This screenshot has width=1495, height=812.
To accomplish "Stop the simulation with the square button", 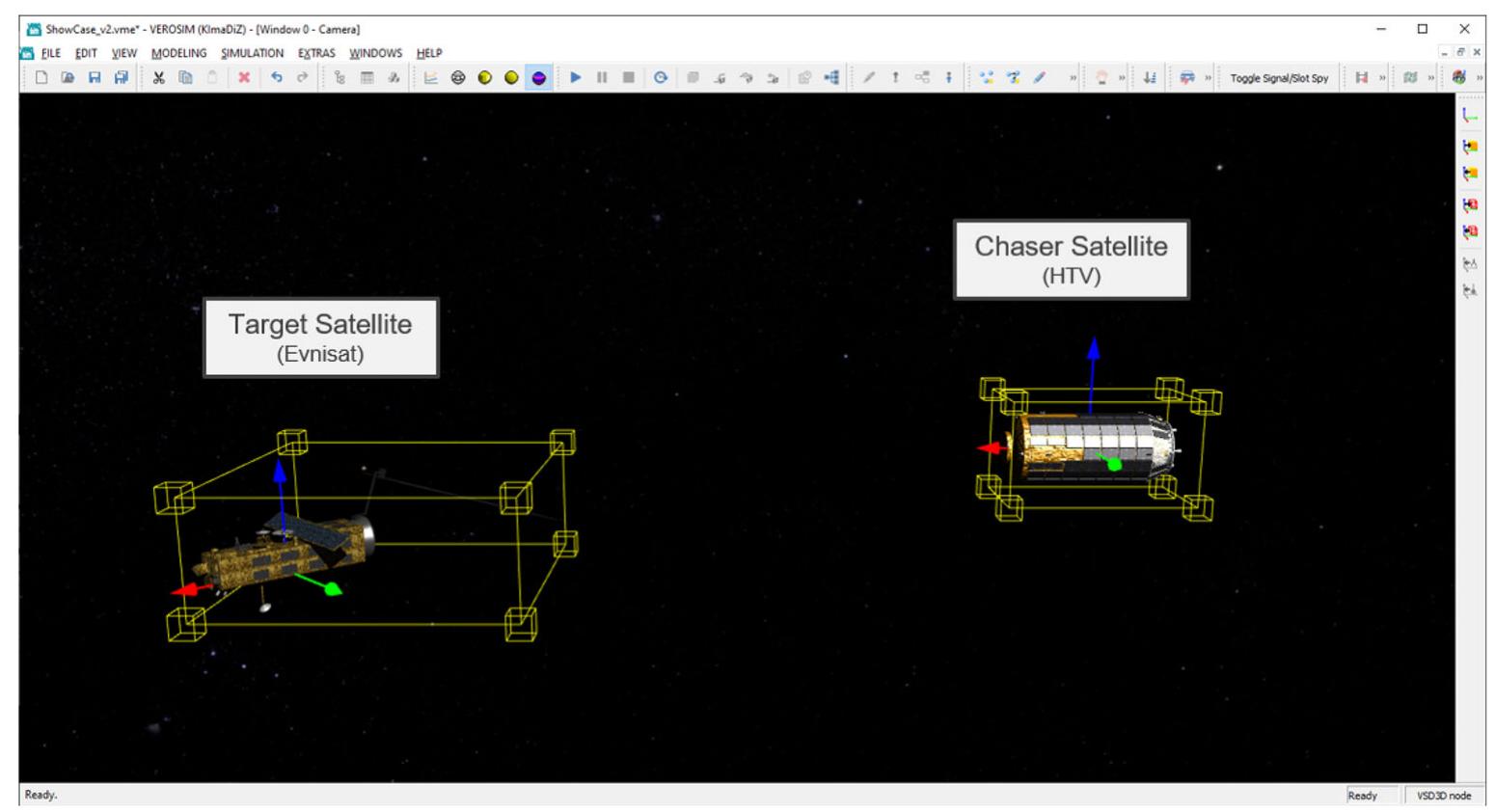I will point(629,77).
